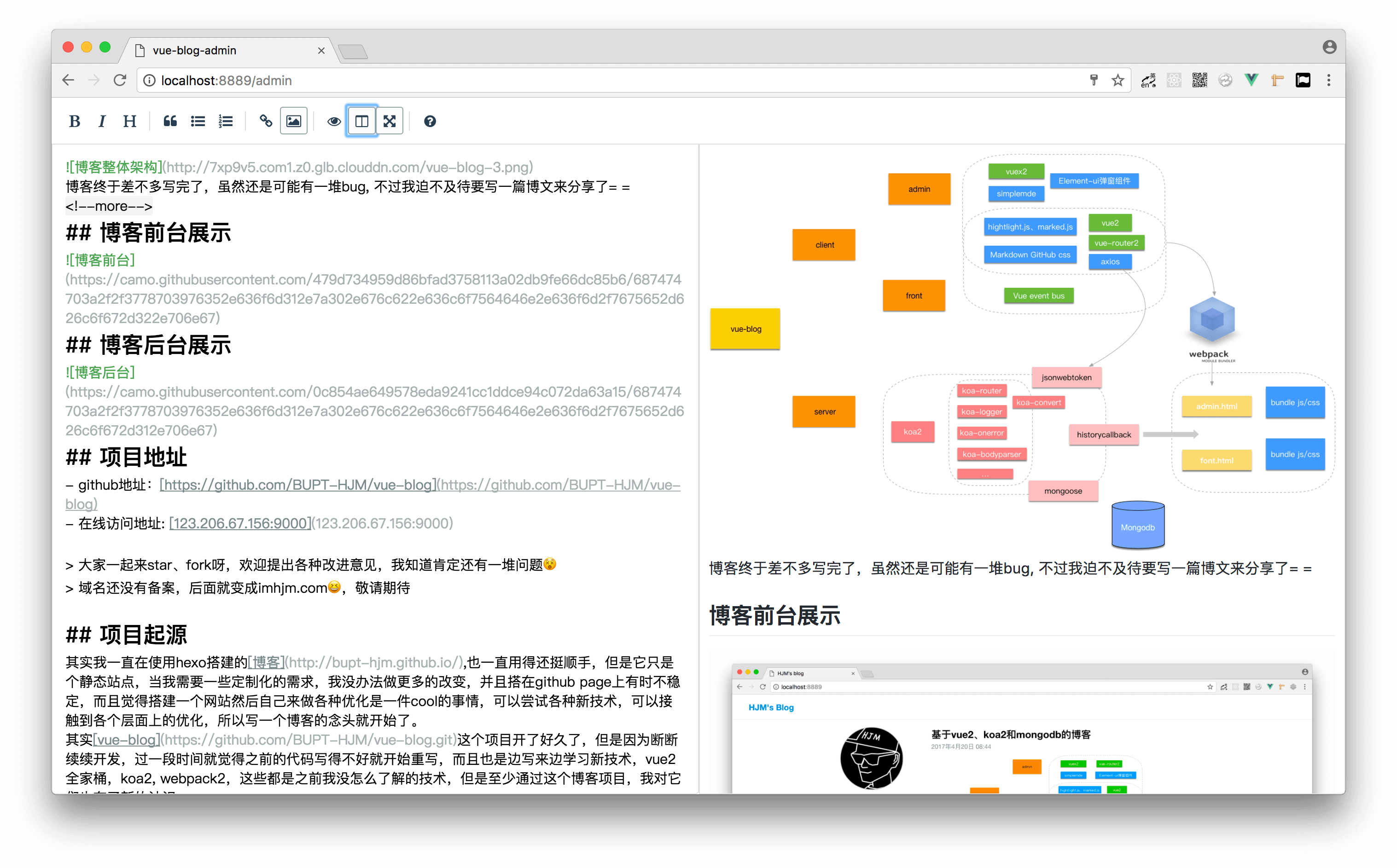Insert a blockquote with the quote icon
Screen dimensions: 1397x868
click(x=170, y=121)
